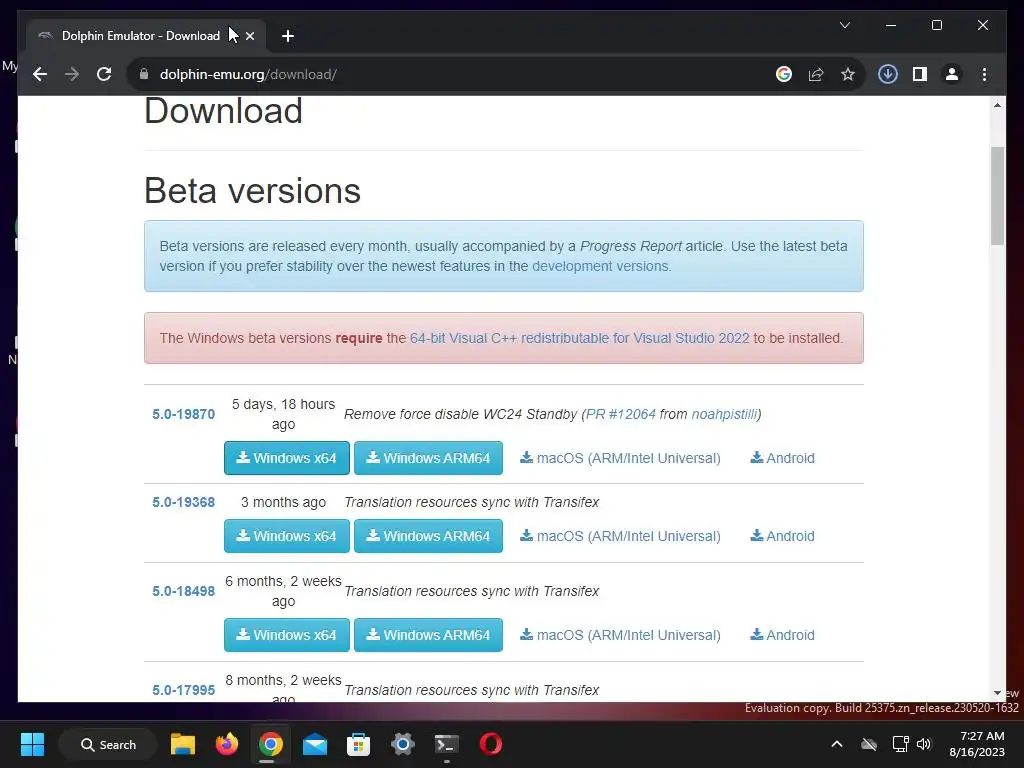This screenshot has height=768, width=1024.
Task: Show hidden system tray icons
Action: click(x=837, y=744)
